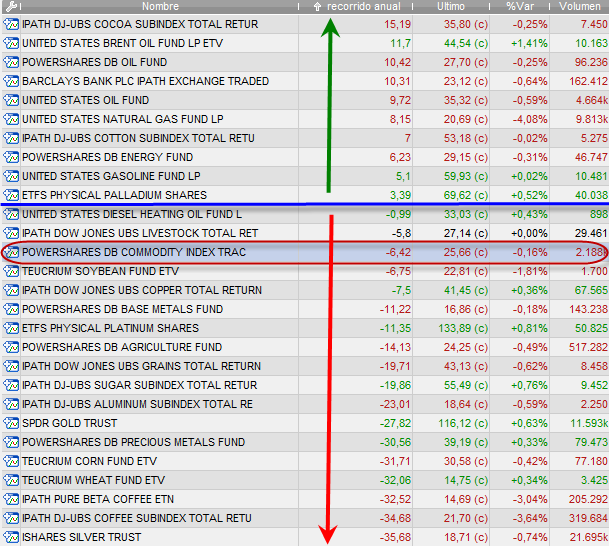Click annual range value 15,19
This screenshot has width=609, height=546.
click(397, 24)
